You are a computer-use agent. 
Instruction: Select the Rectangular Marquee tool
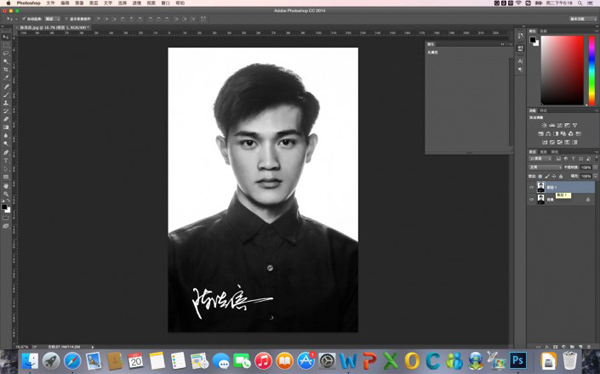[x=6, y=45]
